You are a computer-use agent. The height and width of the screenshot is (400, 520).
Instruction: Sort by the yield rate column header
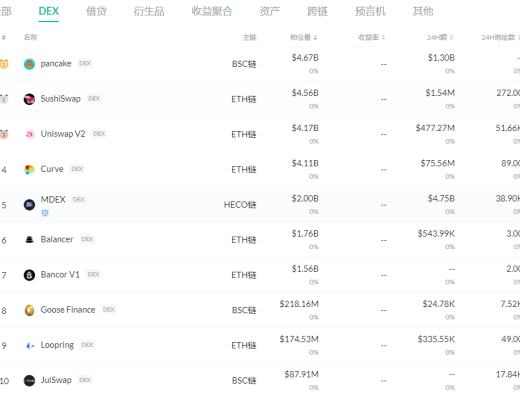371,37
